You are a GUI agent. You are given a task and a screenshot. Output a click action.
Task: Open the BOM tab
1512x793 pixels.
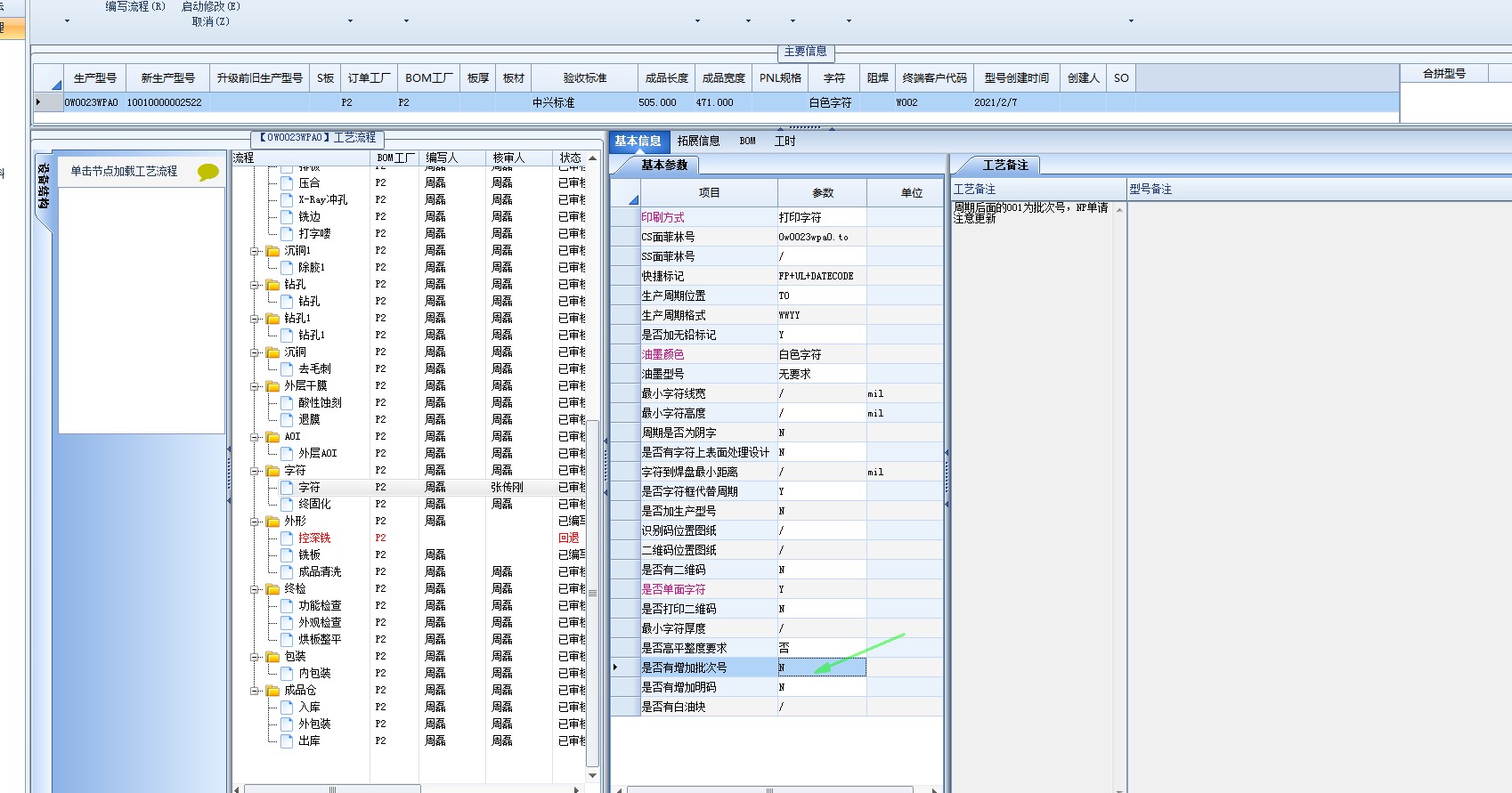tap(748, 141)
